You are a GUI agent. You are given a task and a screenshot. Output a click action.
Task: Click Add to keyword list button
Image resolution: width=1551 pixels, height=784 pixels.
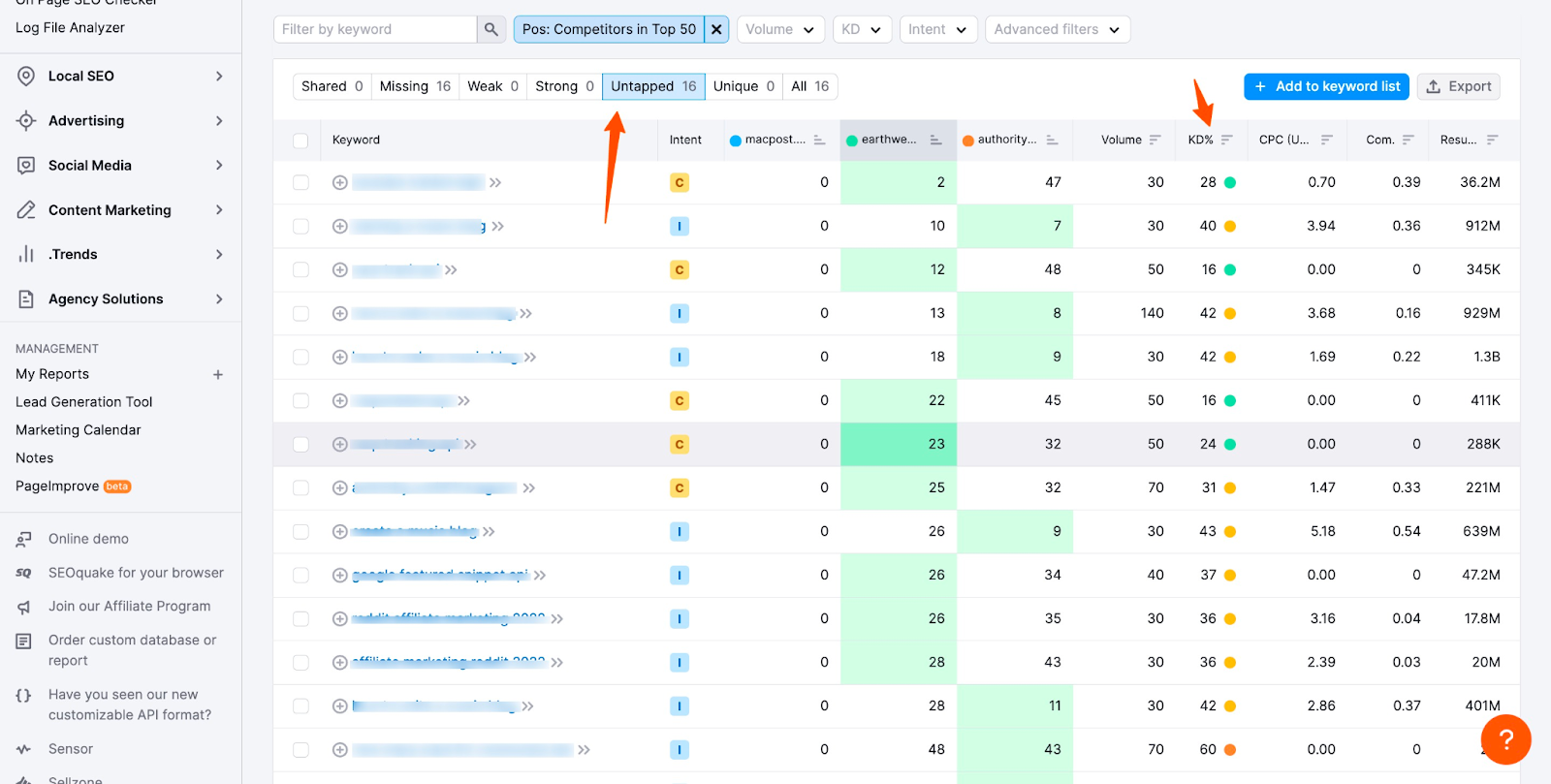[1327, 86]
